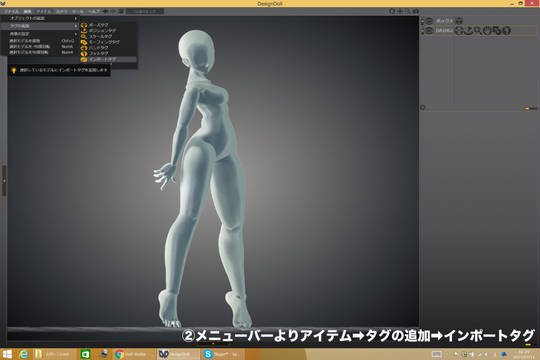Open the combo box in the menu bar
540x360 pixels.
[145, 11]
